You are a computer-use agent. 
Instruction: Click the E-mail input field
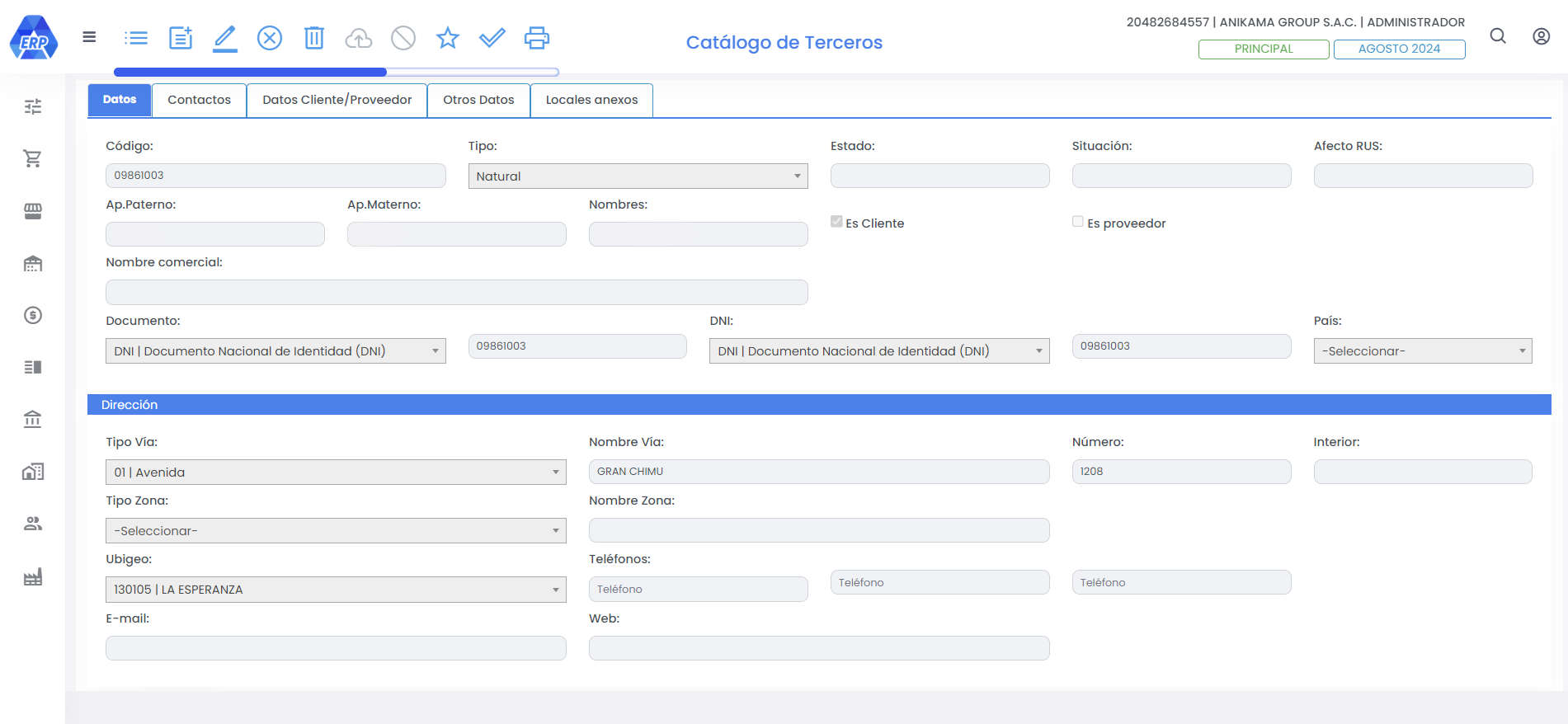(x=336, y=647)
